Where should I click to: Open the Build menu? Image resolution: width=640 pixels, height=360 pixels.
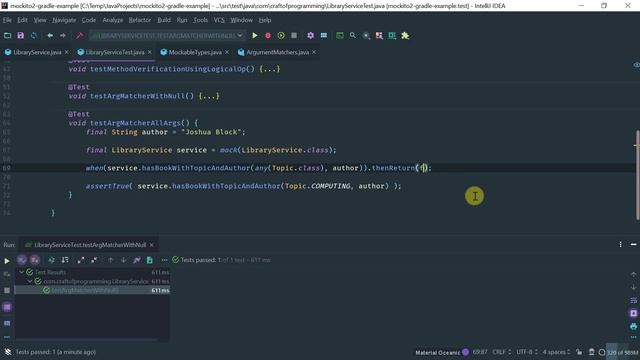click(x=164, y=20)
